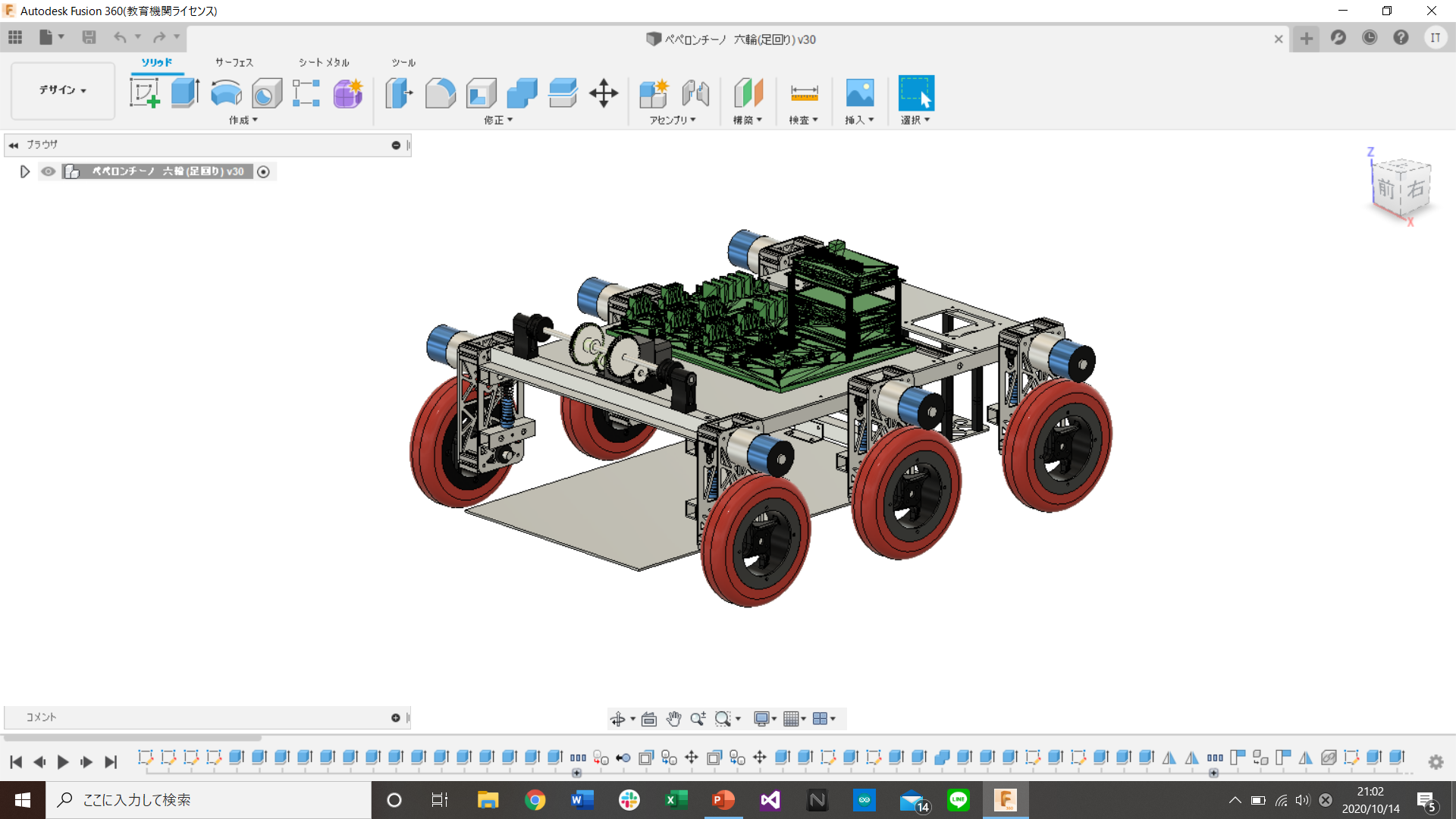Screen dimensions: 1456x819
Task: Open the LINE app in taskbar
Action: [x=959, y=799]
